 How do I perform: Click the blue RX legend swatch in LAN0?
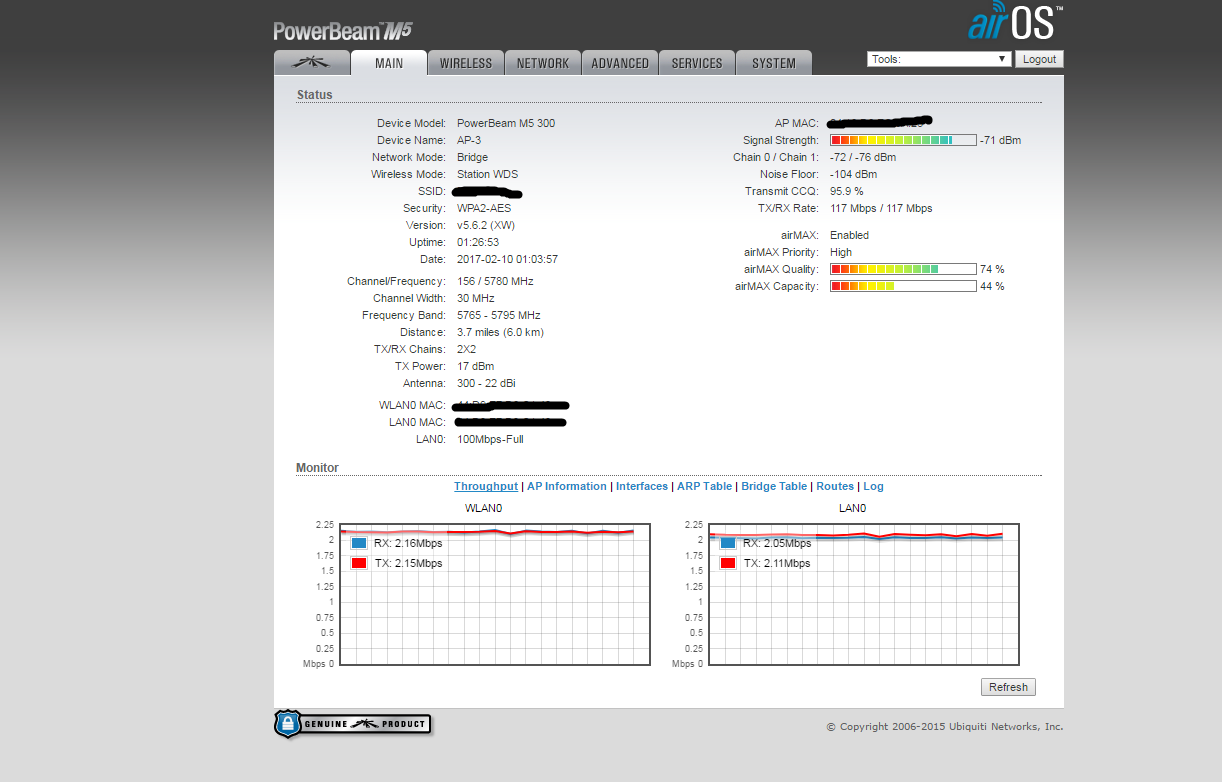[x=728, y=543]
